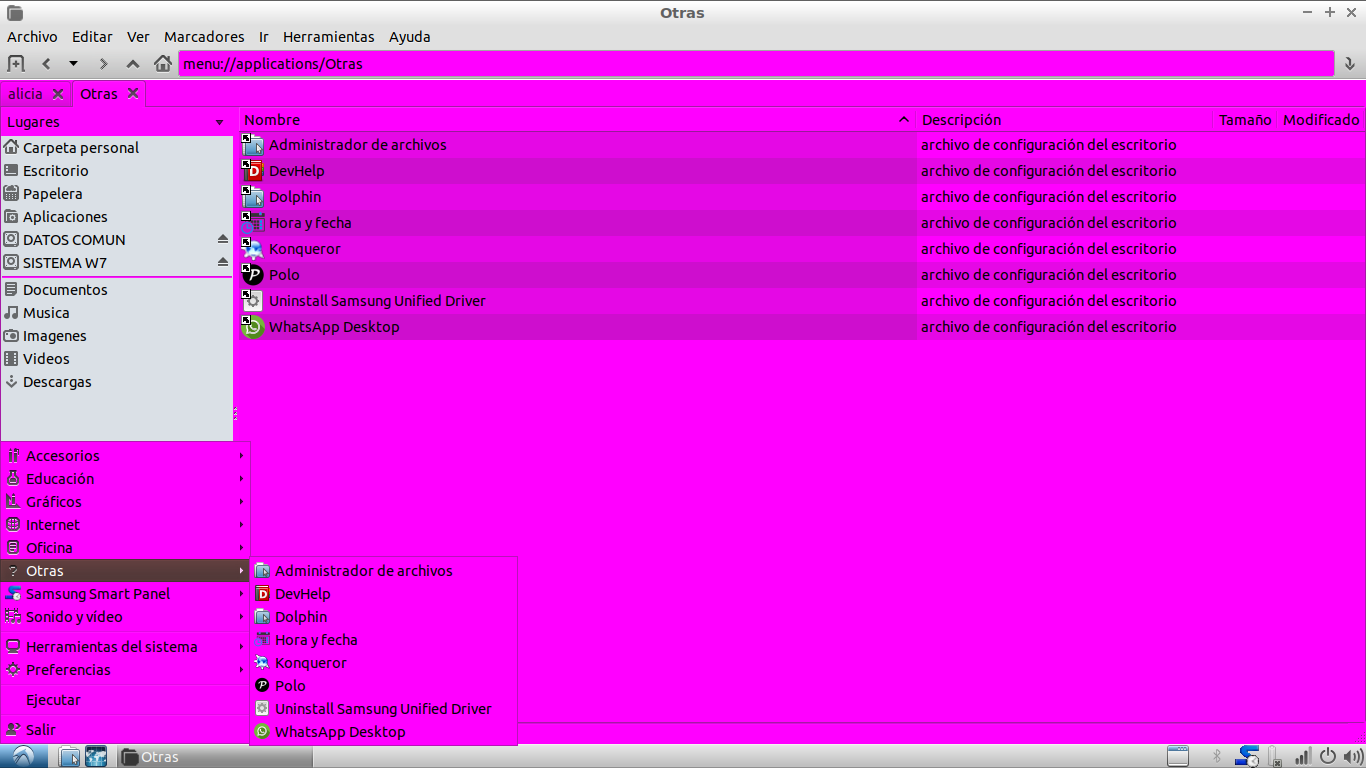Expand the Sonido y vídeo category
Screen dimensions: 1366x768
pyautogui.click(x=125, y=617)
